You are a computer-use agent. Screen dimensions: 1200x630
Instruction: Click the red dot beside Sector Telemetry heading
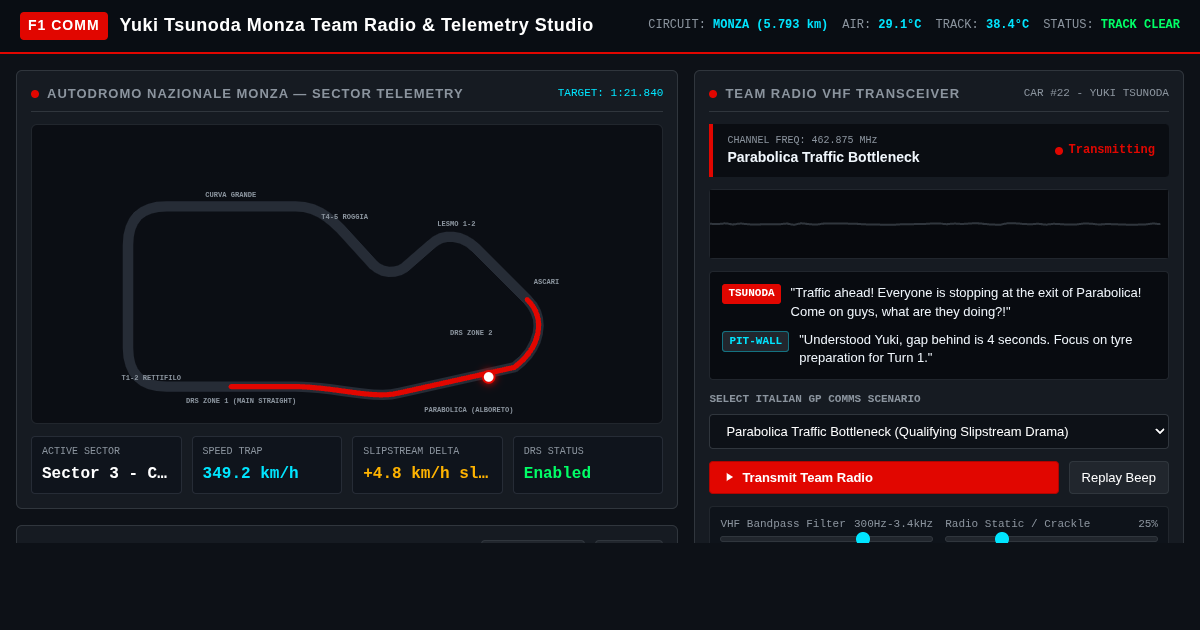(x=35, y=94)
